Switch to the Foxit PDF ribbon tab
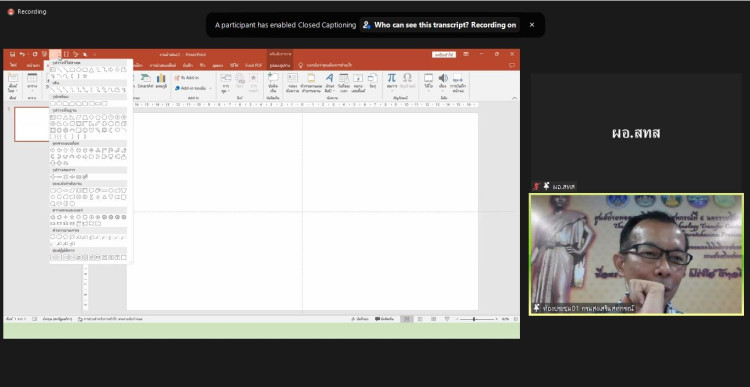Screen dimensions: 750x387 coord(254,65)
